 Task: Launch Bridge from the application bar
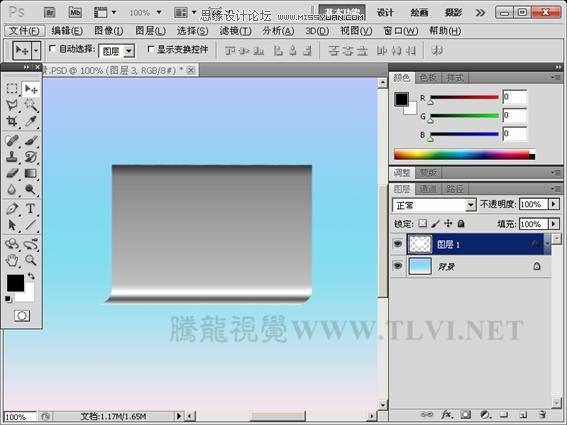(50, 13)
